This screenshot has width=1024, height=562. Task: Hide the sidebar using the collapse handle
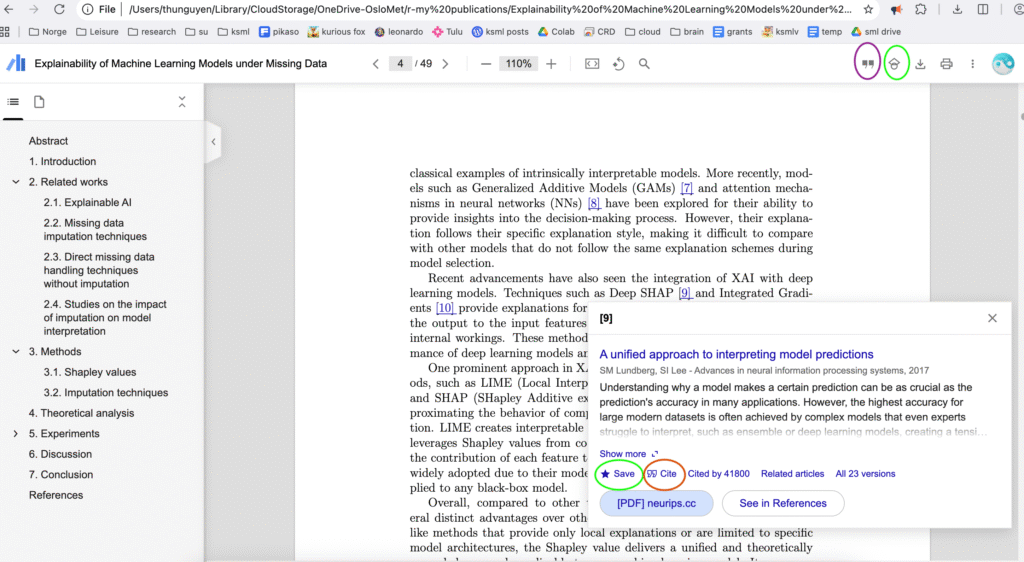click(x=213, y=142)
